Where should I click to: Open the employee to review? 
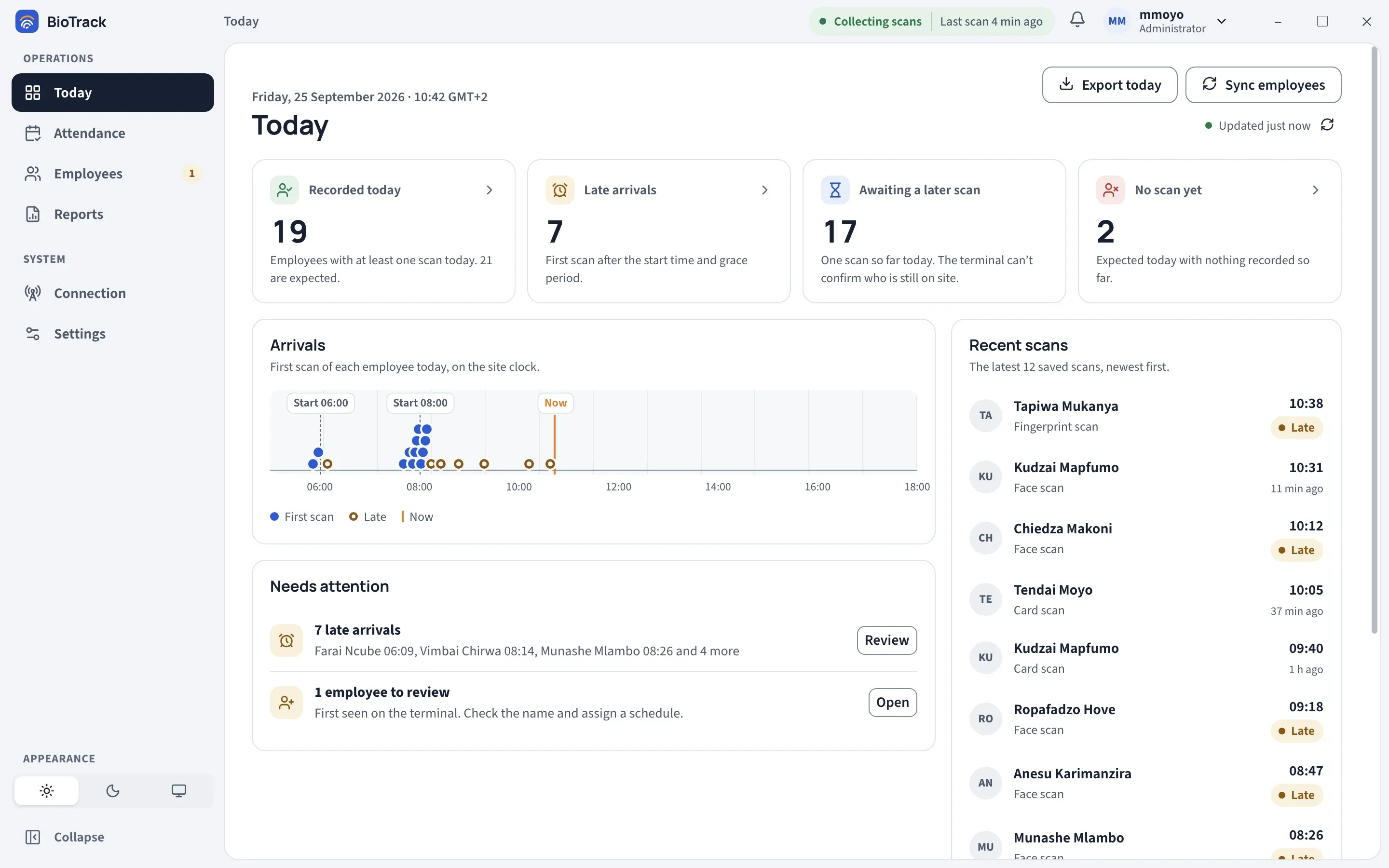(x=893, y=702)
